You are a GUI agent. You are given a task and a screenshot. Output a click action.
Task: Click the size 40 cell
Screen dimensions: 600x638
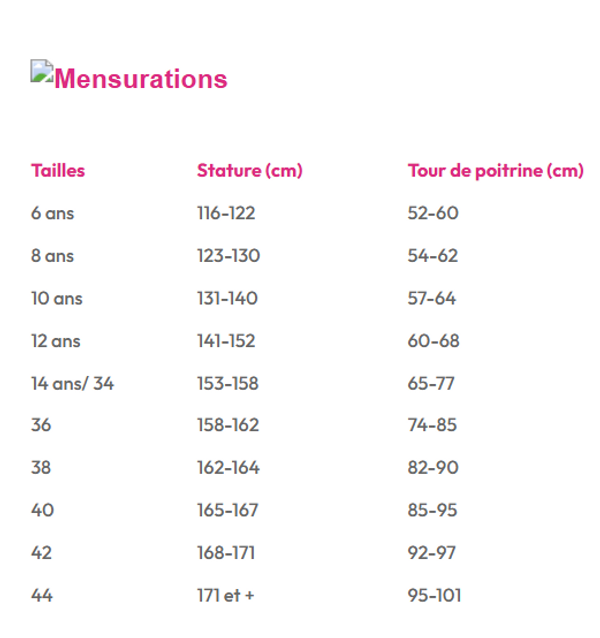(42, 510)
